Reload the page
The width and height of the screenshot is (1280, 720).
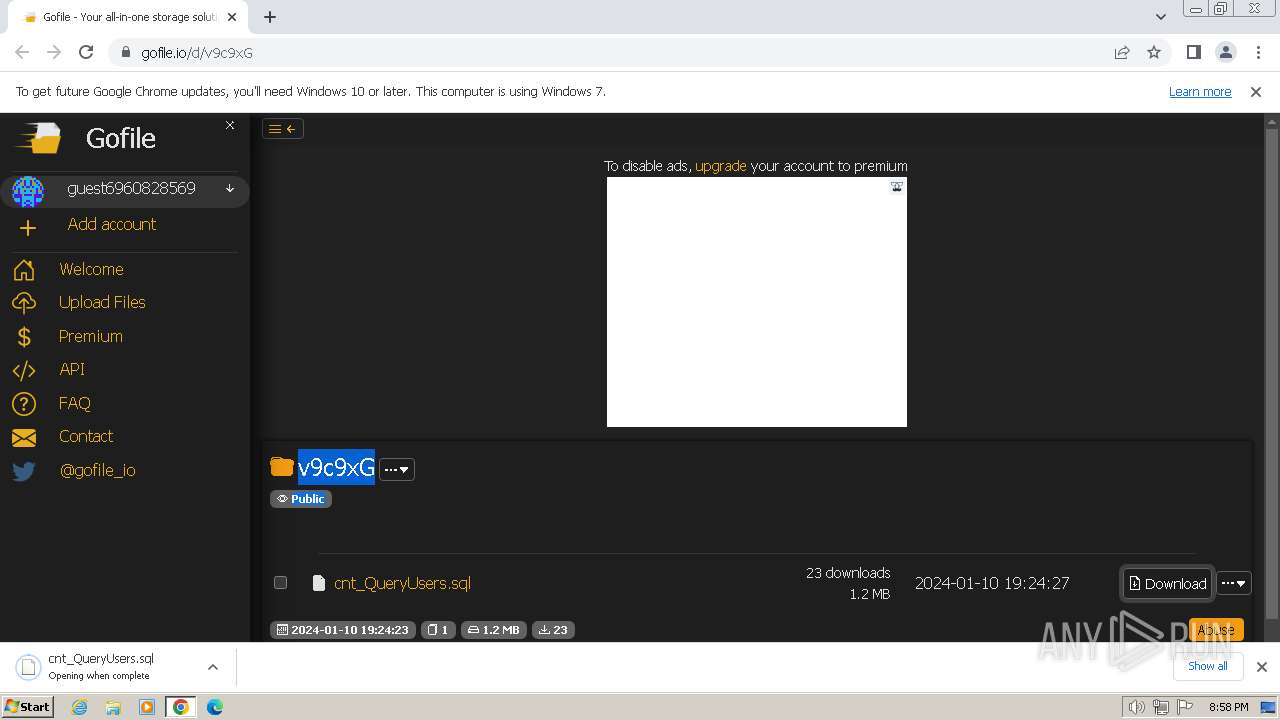click(x=86, y=52)
